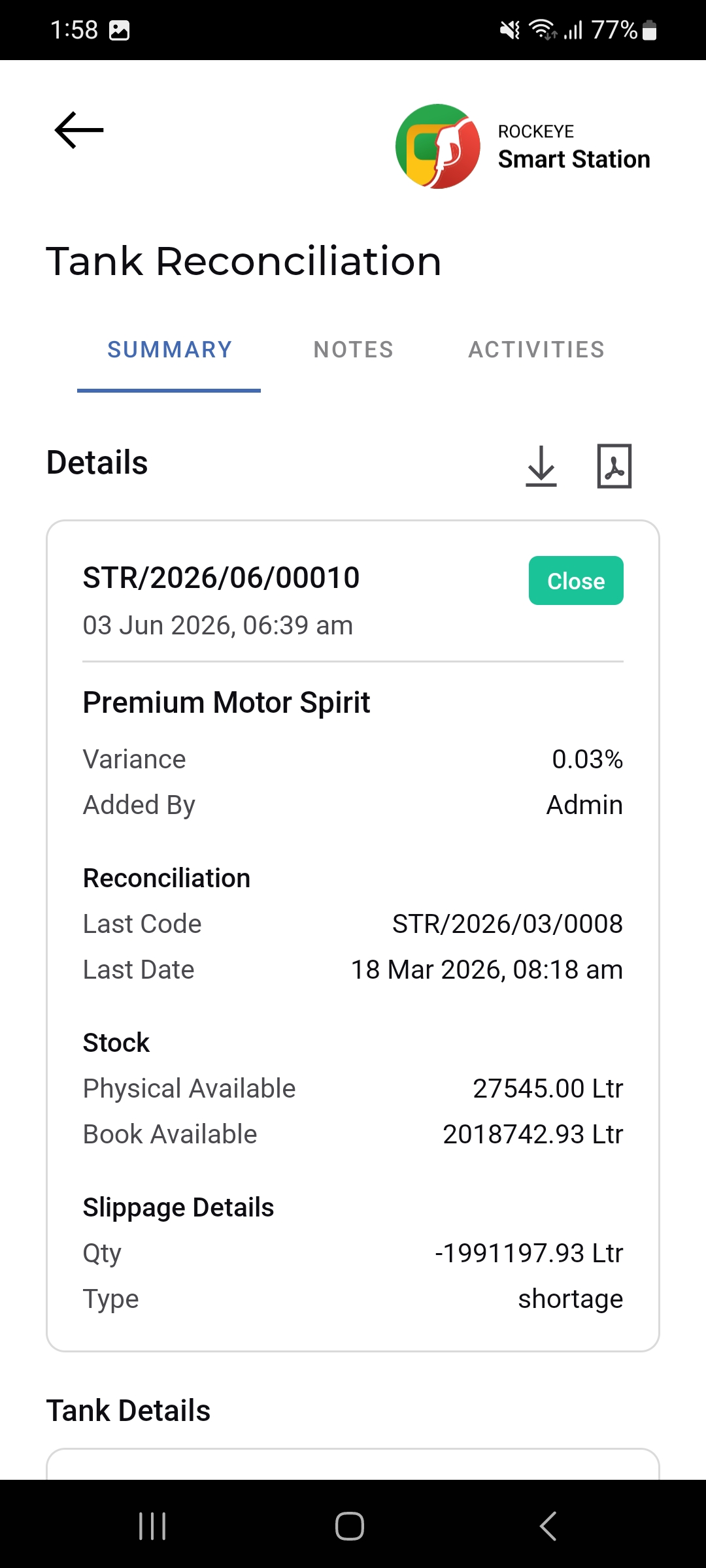The height and width of the screenshot is (1568, 706).
Task: Tap the image notification icon
Action: tap(119, 30)
